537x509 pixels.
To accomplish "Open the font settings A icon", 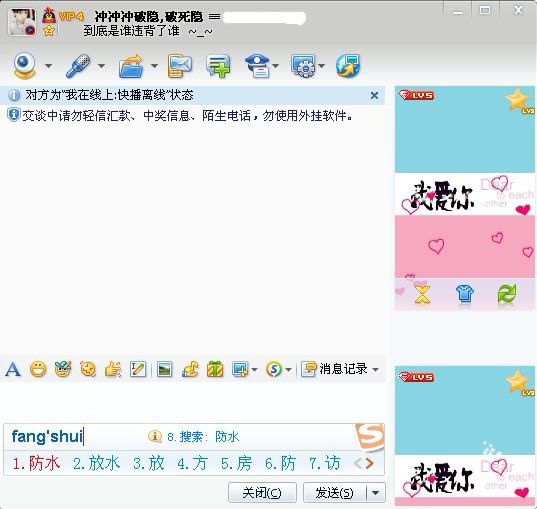I will 13,369.
